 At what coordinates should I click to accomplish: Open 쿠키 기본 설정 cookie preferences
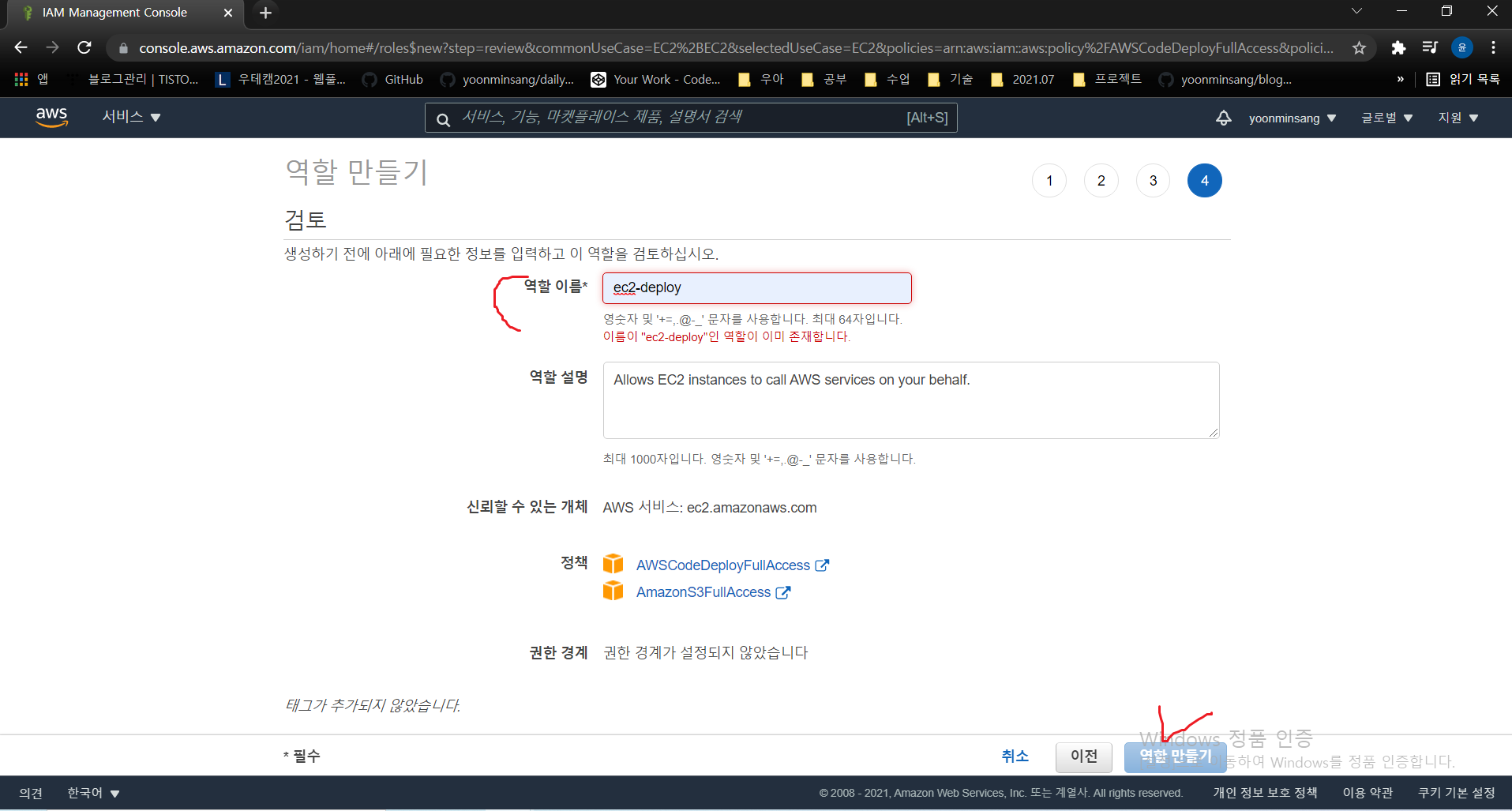click(x=1457, y=793)
